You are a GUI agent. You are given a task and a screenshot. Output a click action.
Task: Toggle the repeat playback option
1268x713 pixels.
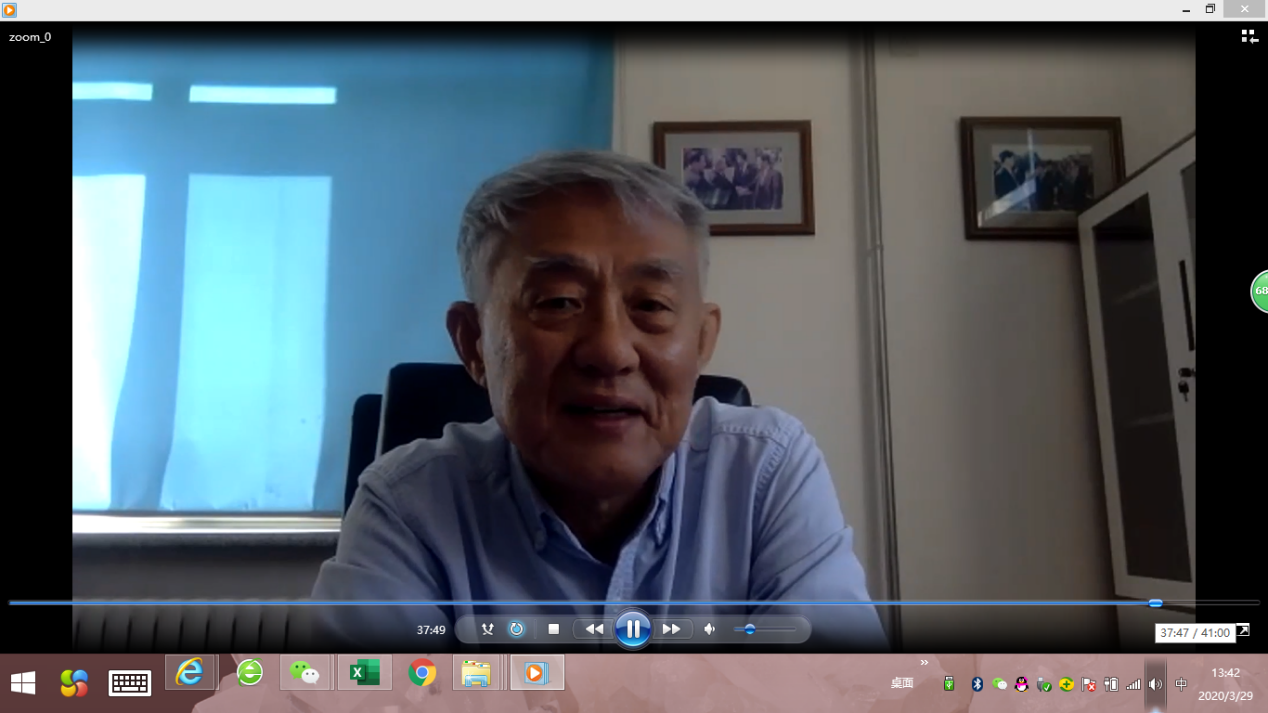(x=516, y=629)
